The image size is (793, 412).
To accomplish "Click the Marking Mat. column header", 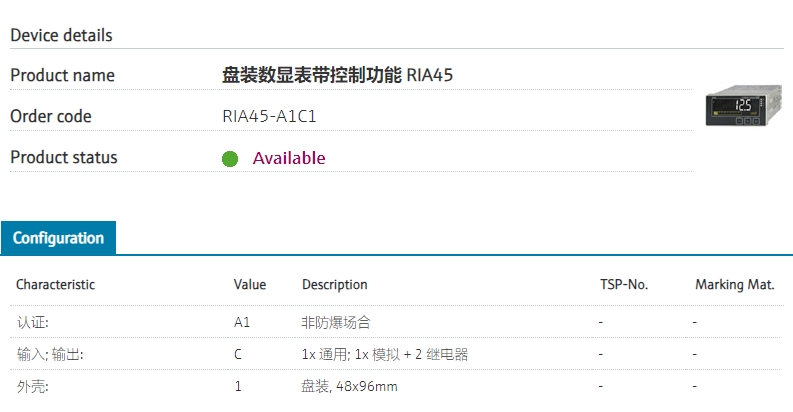I will pyautogui.click(x=735, y=285).
